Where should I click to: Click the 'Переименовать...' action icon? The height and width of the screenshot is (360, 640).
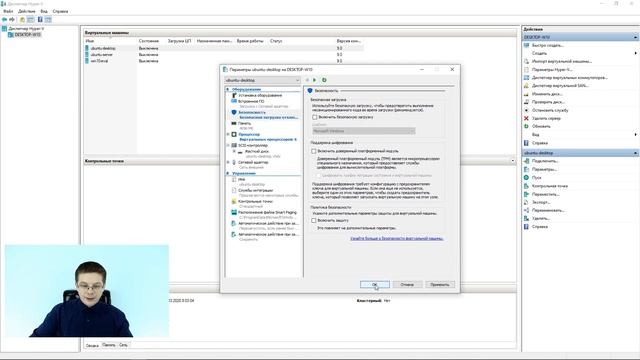[527, 210]
